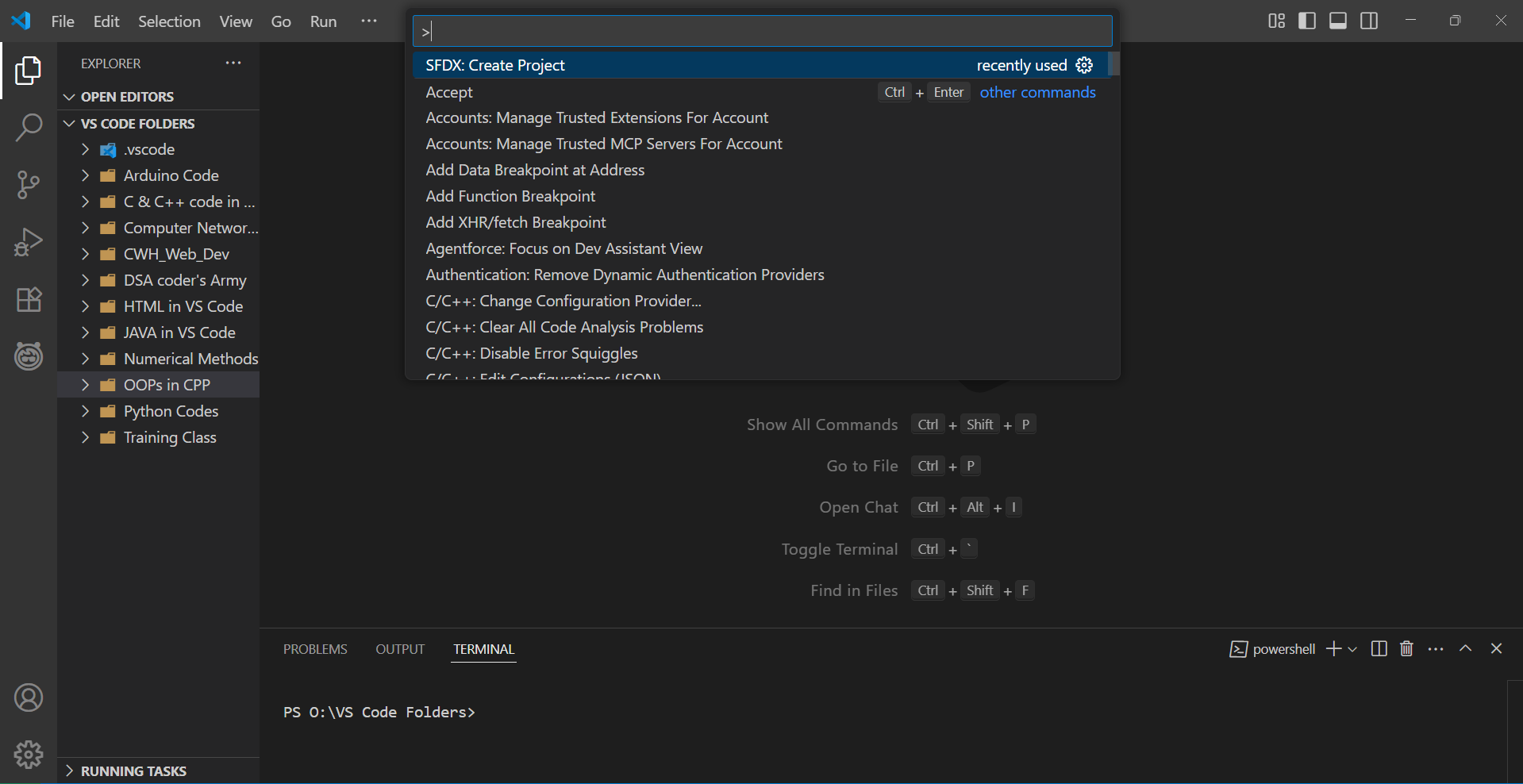Viewport: 1523px width, 784px height.
Task: Open the Edit menu
Action: [106, 21]
